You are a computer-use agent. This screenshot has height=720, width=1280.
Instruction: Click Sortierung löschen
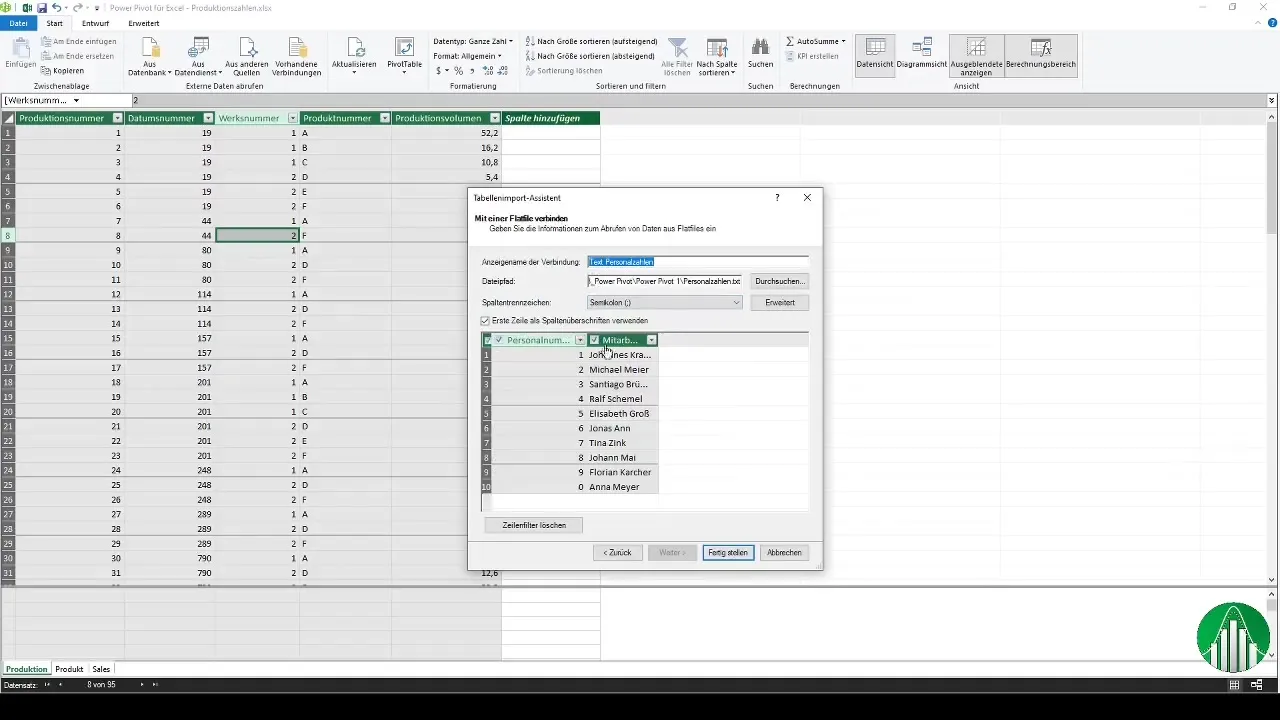tap(563, 71)
